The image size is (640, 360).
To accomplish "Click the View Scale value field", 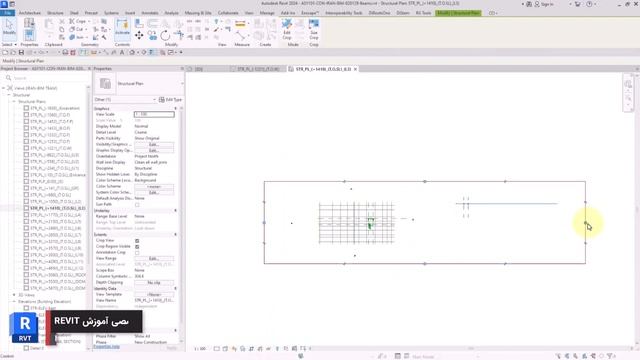I will pyautogui.click(x=154, y=114).
